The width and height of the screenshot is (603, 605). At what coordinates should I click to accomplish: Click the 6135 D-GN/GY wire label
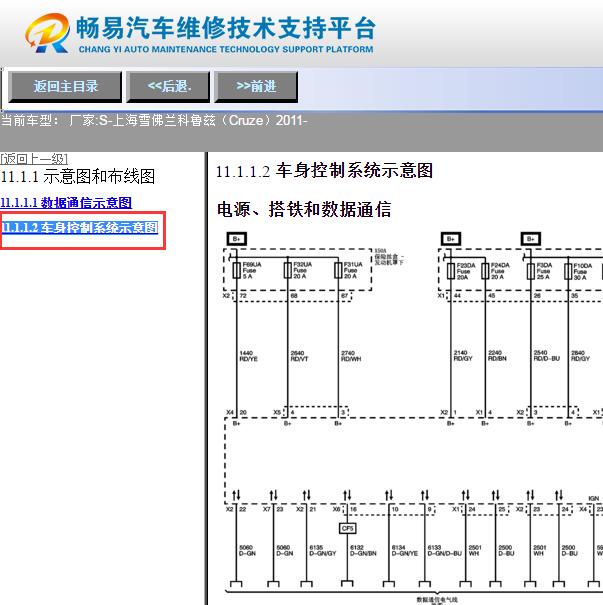[323, 551]
